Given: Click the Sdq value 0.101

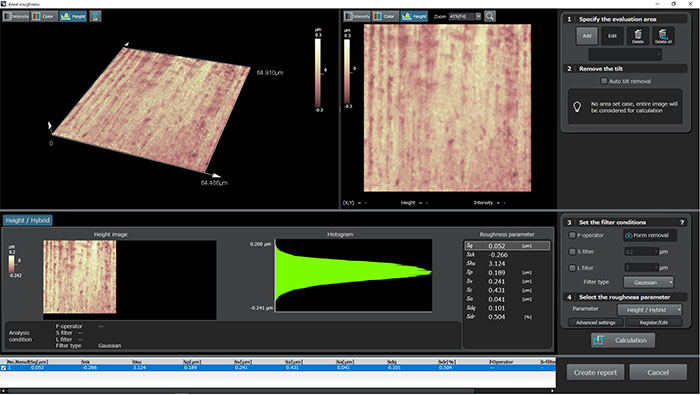Looking at the screenshot, I should [x=496, y=308].
